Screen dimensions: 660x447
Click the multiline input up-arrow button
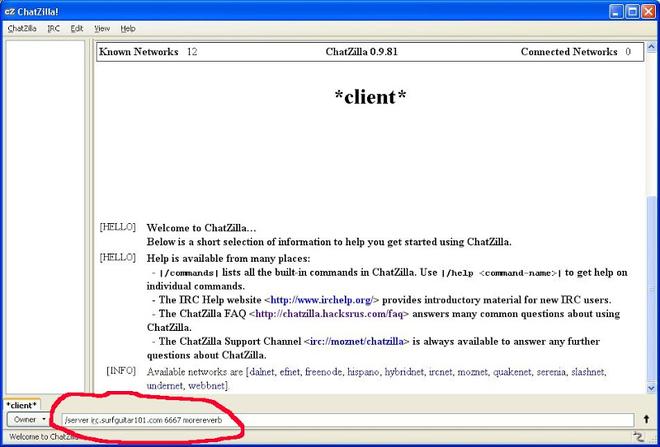(646, 419)
